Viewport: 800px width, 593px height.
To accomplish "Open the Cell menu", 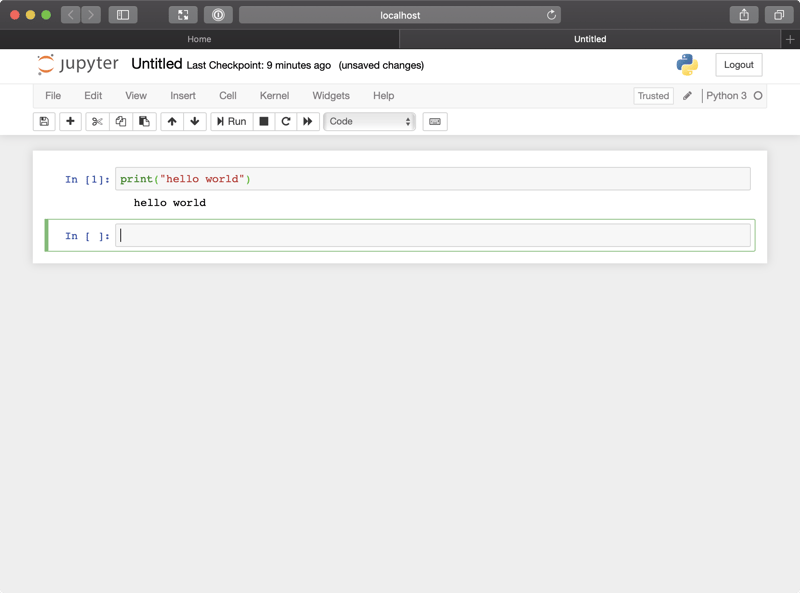I will coord(228,96).
